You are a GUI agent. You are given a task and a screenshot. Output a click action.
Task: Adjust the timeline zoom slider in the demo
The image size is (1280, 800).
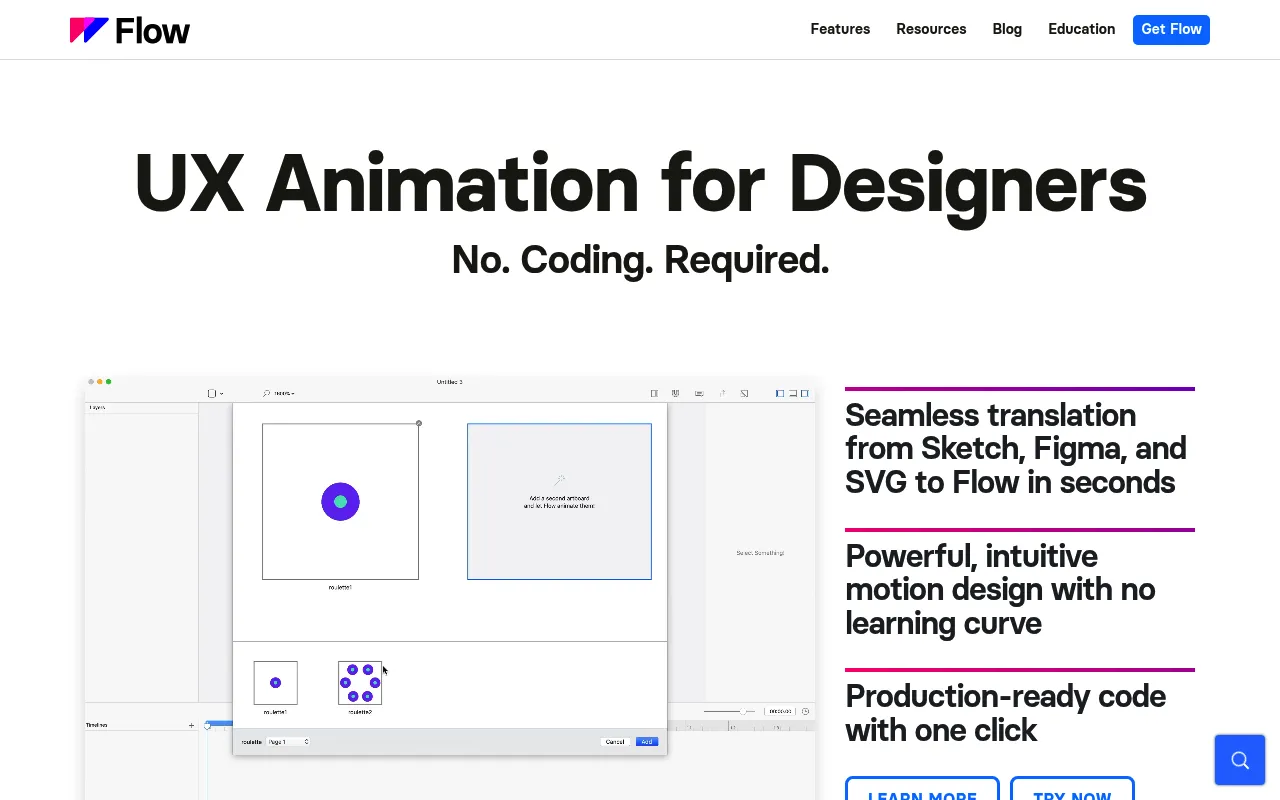[x=730, y=711]
